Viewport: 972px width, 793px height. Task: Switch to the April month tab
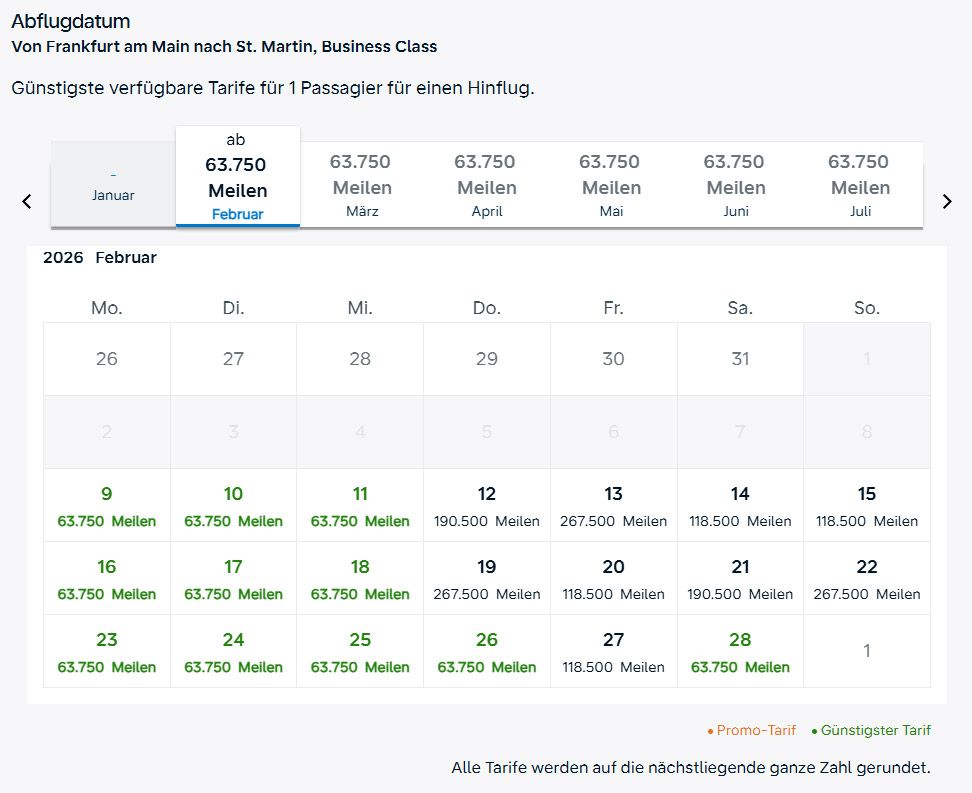485,185
